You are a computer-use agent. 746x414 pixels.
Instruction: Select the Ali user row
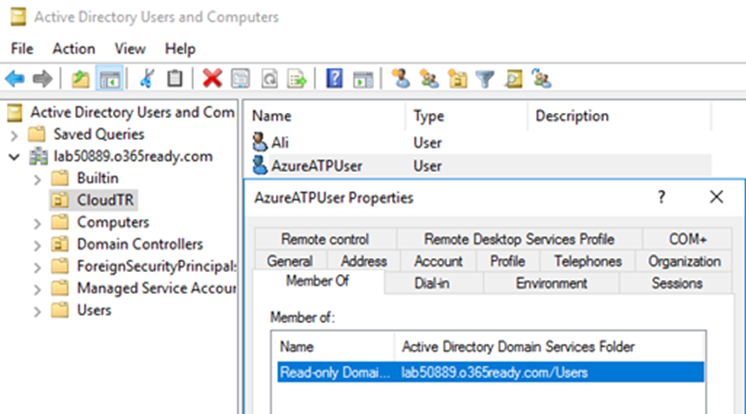point(481,142)
